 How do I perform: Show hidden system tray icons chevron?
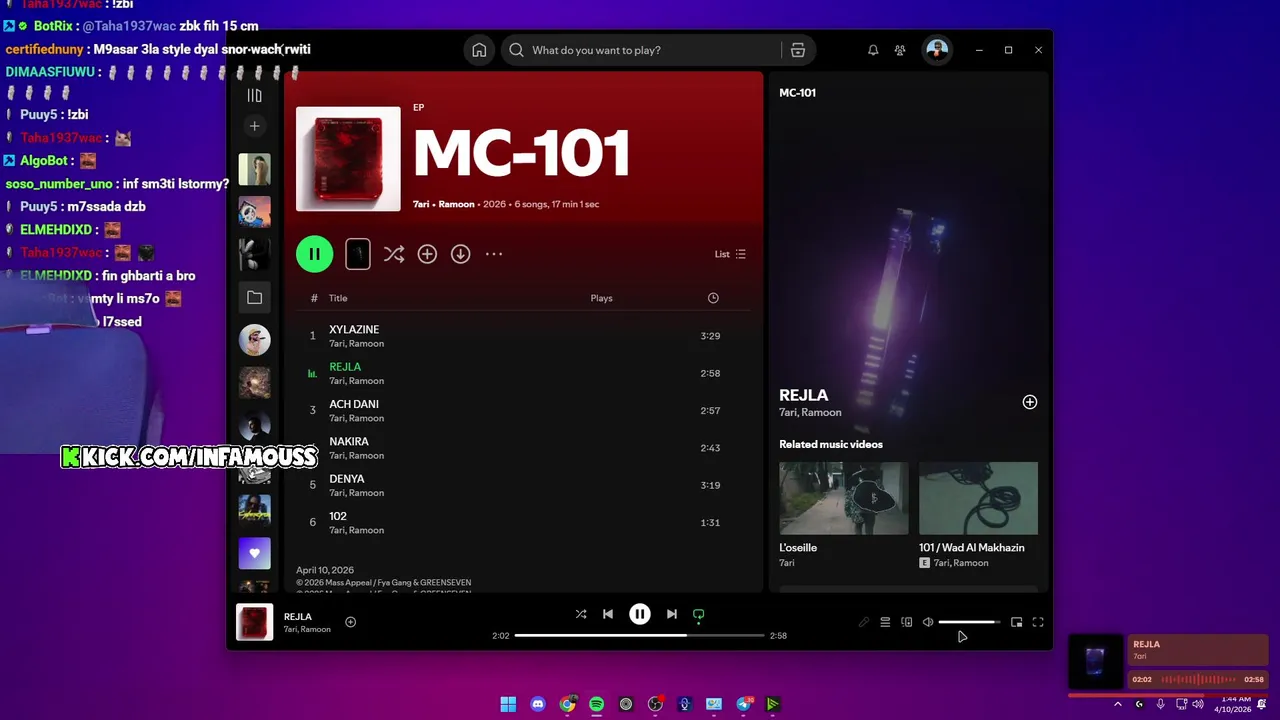[x=1118, y=704]
